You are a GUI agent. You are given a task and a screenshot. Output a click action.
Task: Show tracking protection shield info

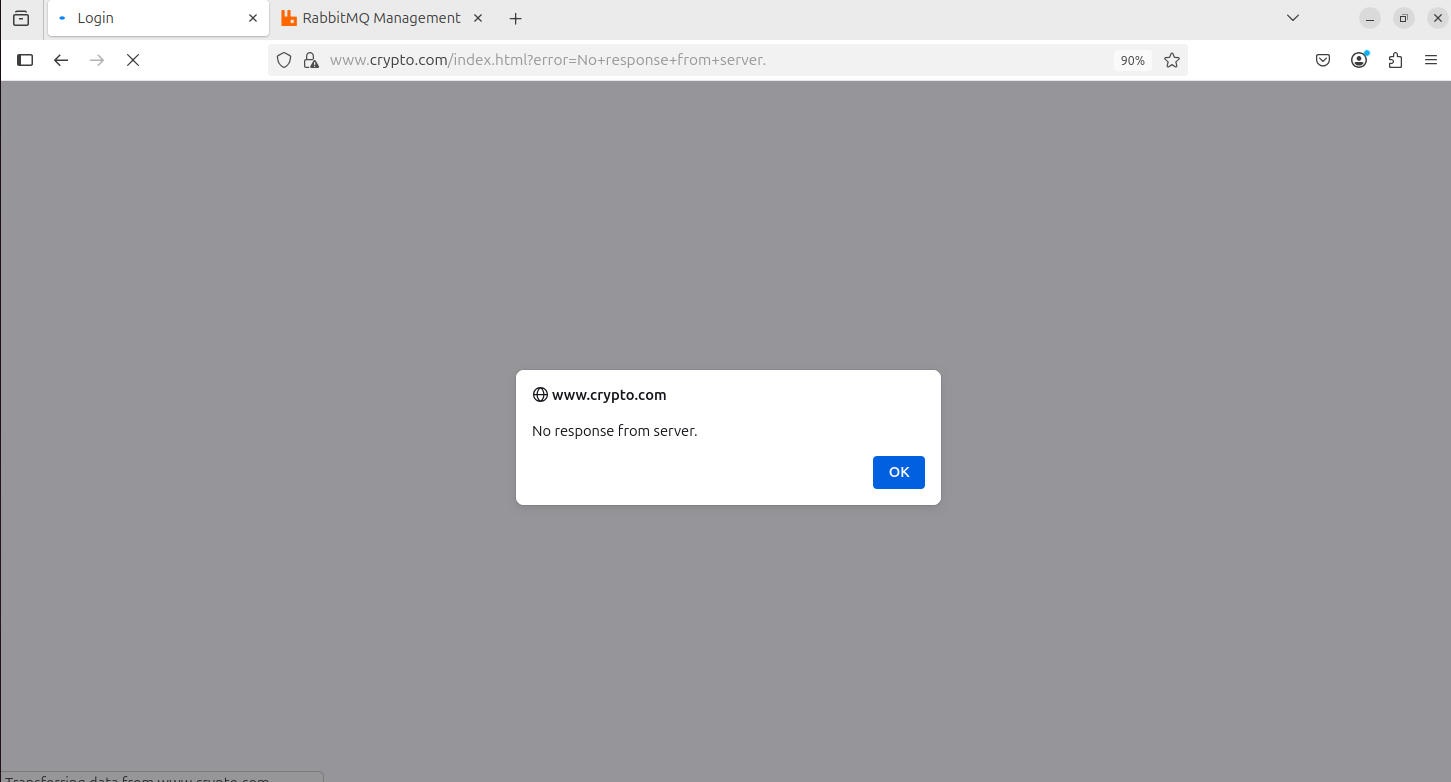(284, 60)
